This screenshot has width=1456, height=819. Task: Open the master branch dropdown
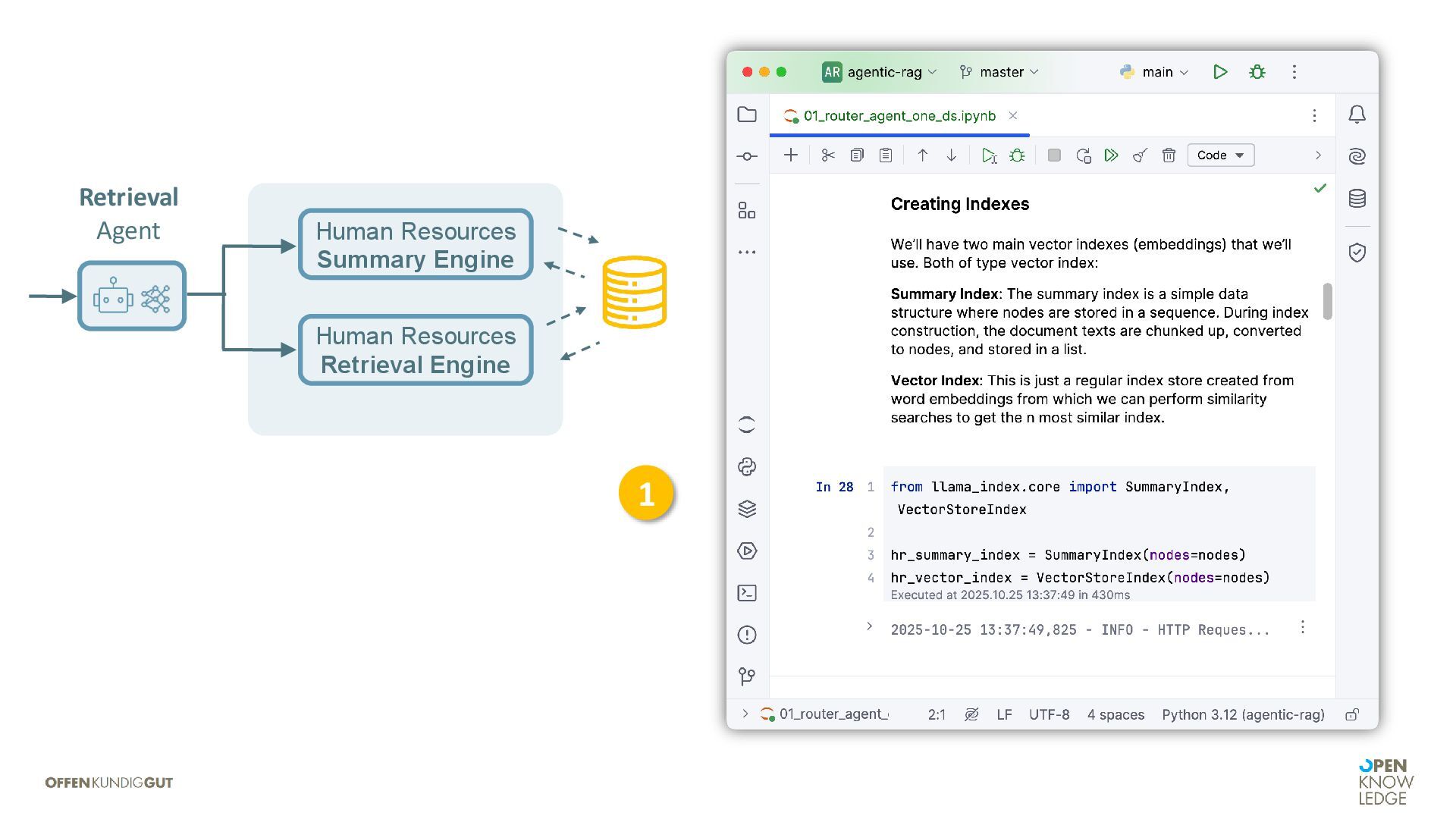999,72
